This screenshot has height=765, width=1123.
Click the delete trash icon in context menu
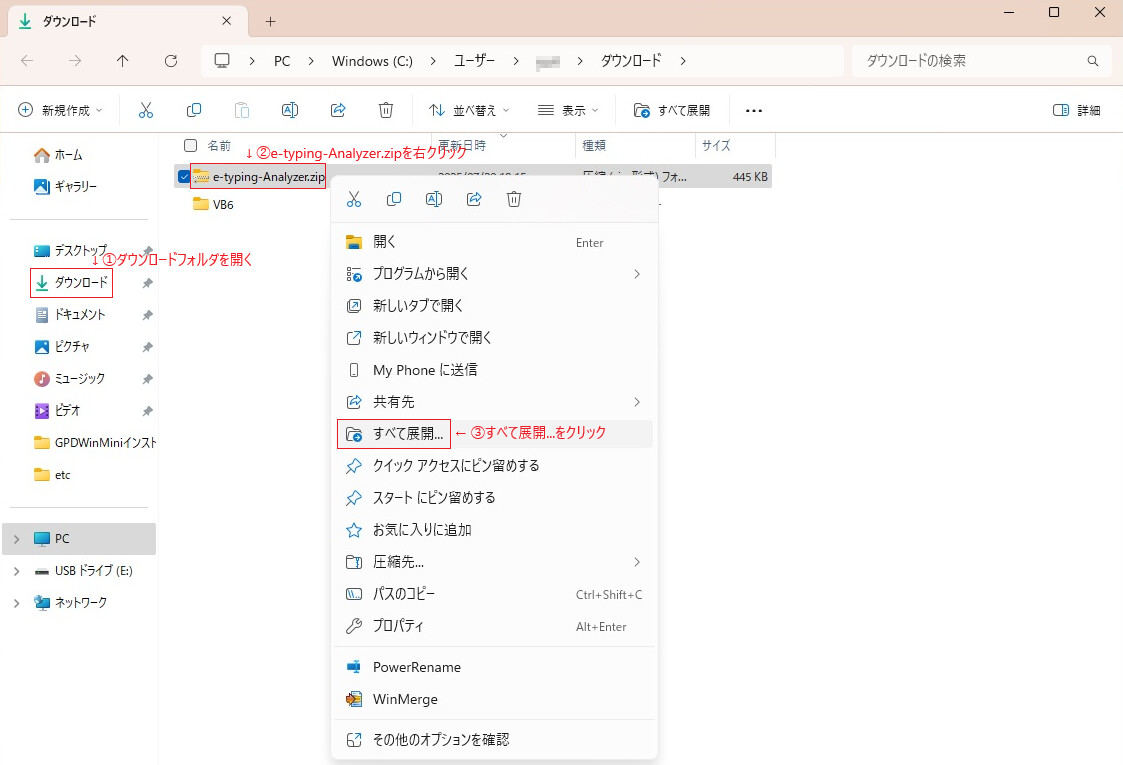(514, 199)
